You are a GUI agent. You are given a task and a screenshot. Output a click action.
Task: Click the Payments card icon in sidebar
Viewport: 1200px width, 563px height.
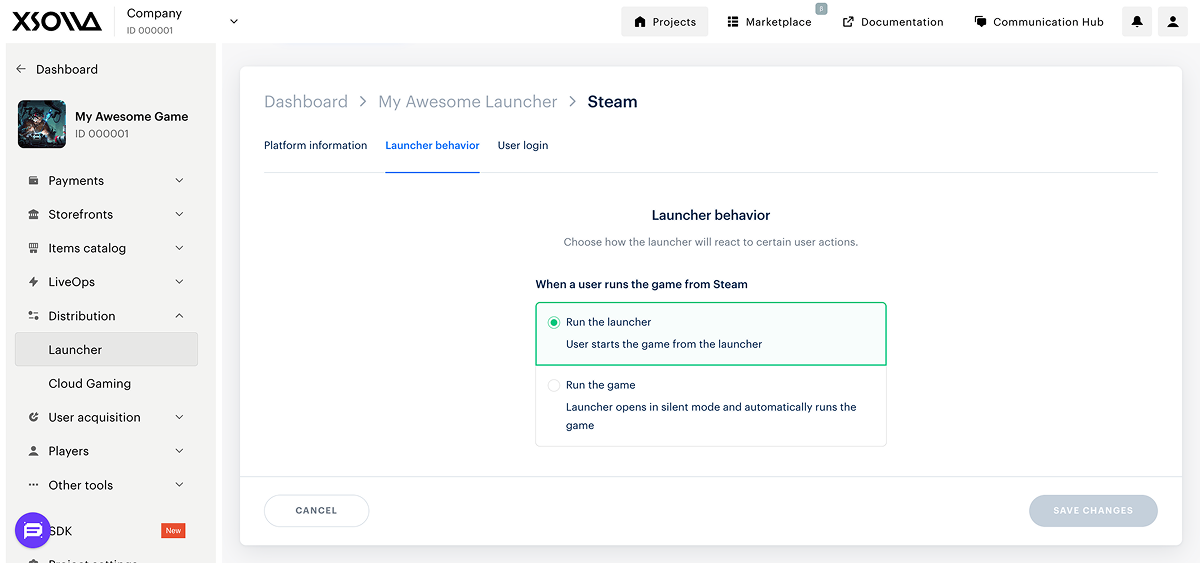click(x=34, y=181)
